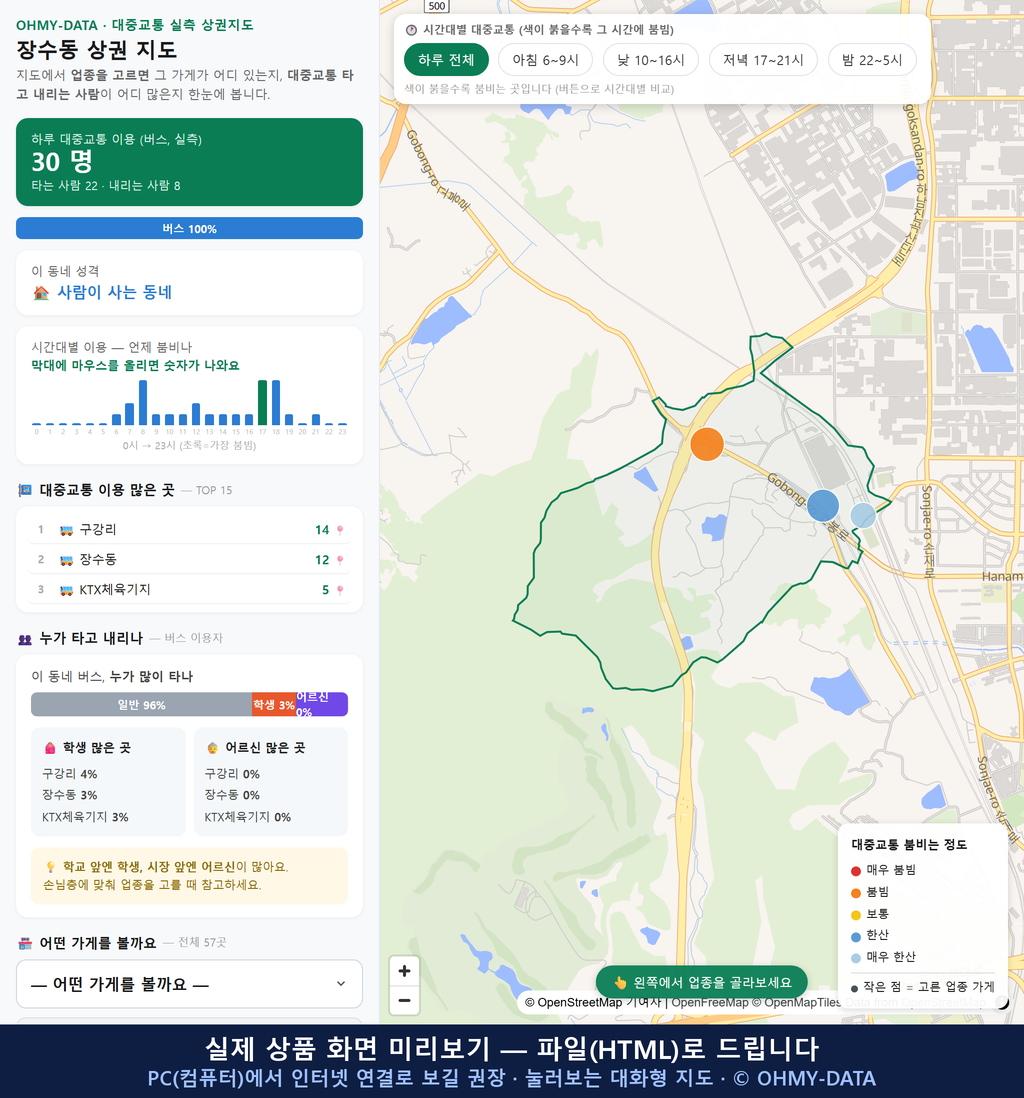Click the clock icon beside 시간대별 대중교통
The image size is (1024, 1098).
(411, 30)
